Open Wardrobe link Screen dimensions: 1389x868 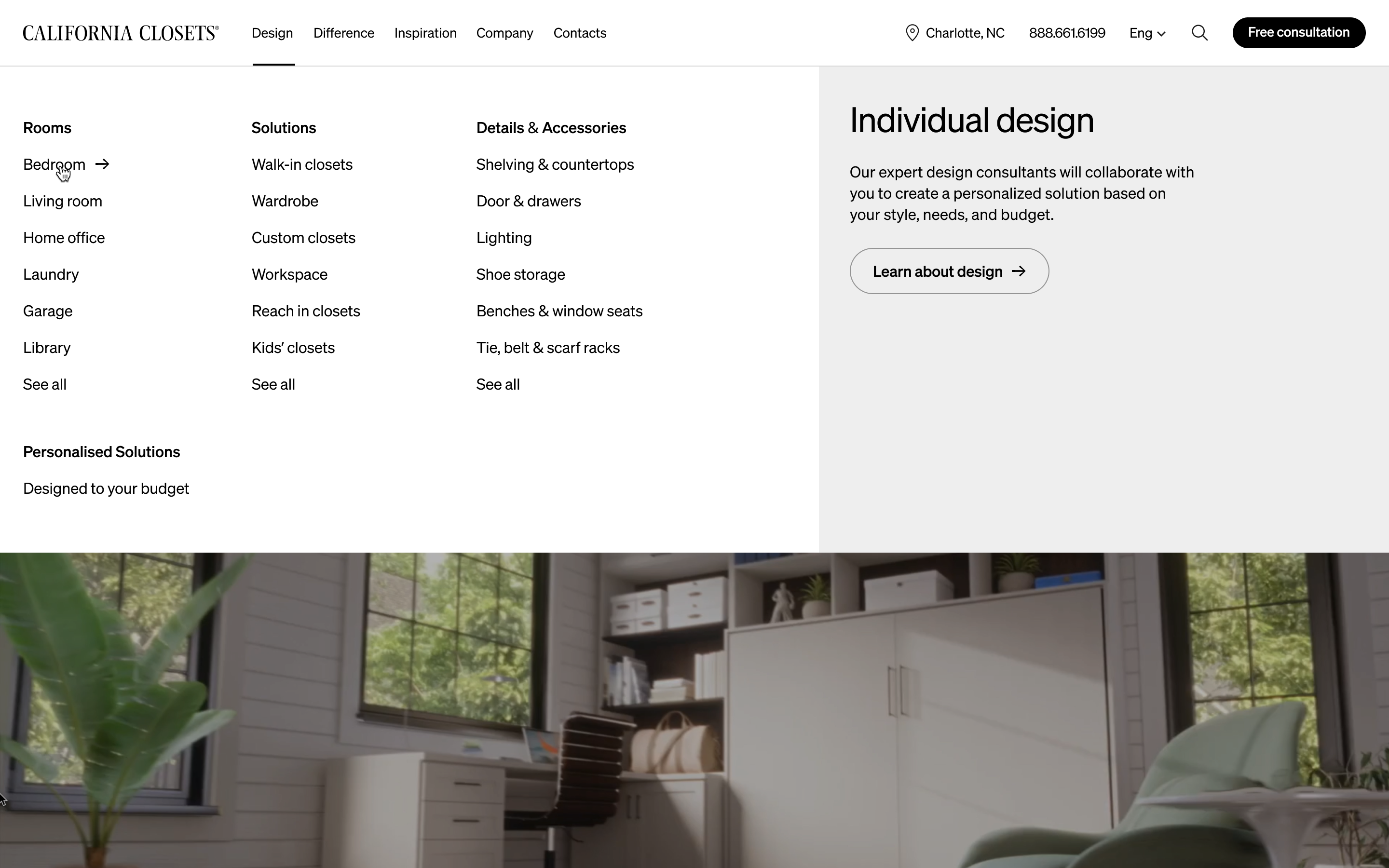coord(285,201)
